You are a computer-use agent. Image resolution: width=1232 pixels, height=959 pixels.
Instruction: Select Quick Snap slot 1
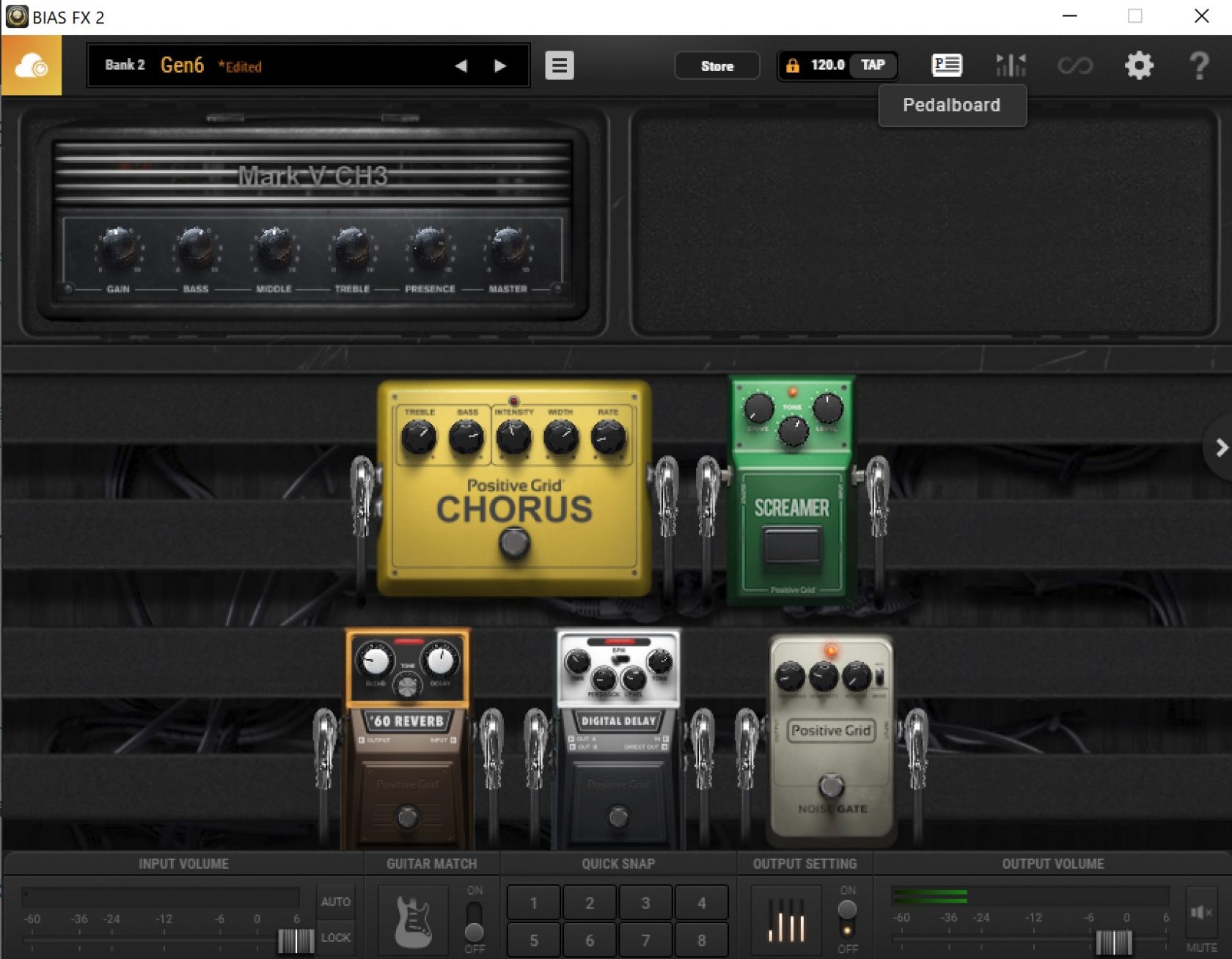coord(534,903)
